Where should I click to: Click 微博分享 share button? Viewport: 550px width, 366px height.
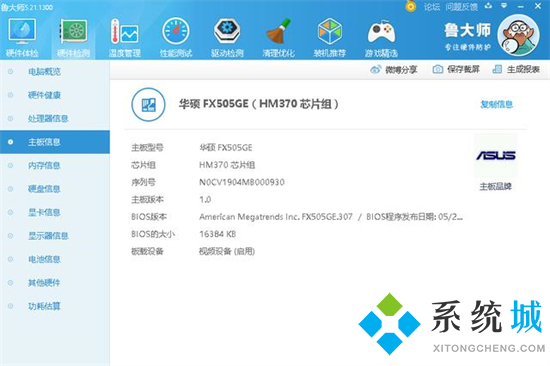(394, 69)
